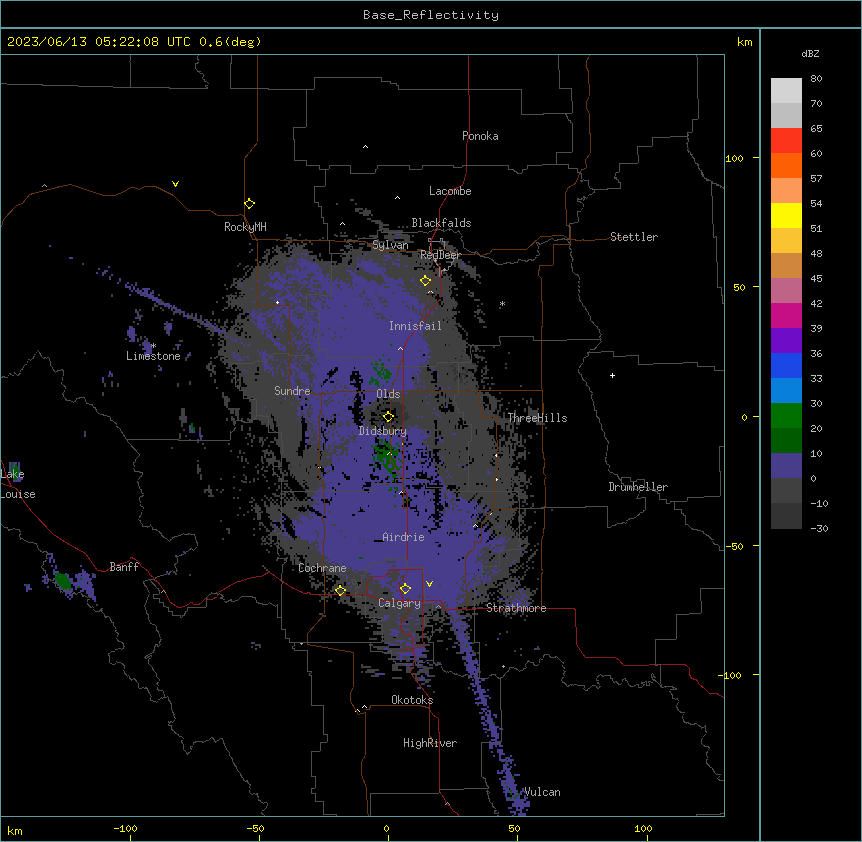Click the Louise label at left edge
This screenshot has height=842, width=862.
tap(18, 494)
